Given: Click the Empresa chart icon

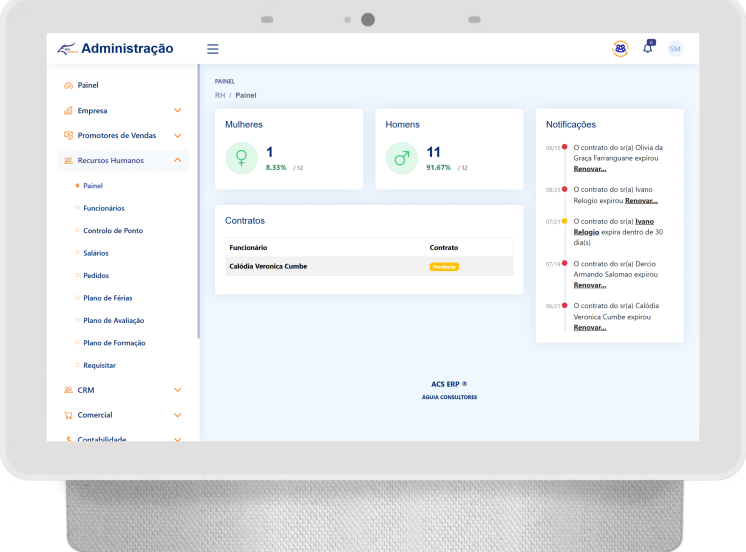Looking at the screenshot, I should click(x=69, y=110).
